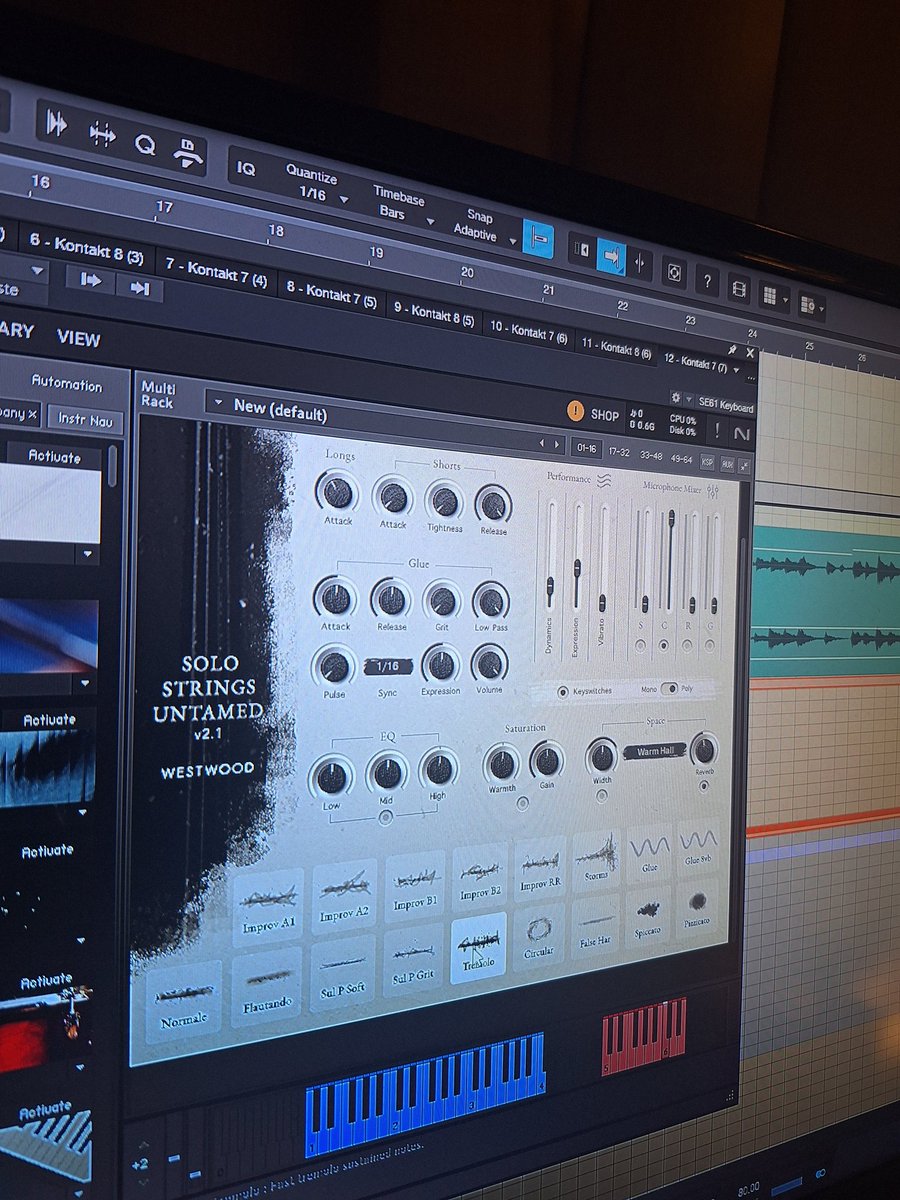Image resolution: width=900 pixels, height=1200 pixels.
Task: Select the Improv A2 articulation
Action: (x=344, y=896)
